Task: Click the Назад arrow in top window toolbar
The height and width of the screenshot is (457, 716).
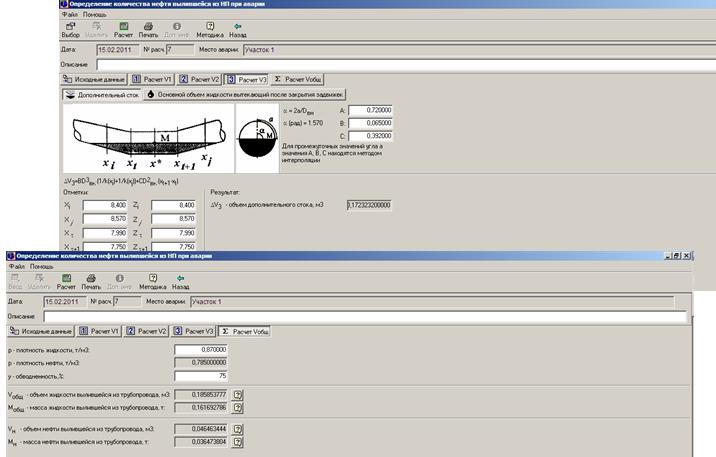Action: [237, 29]
